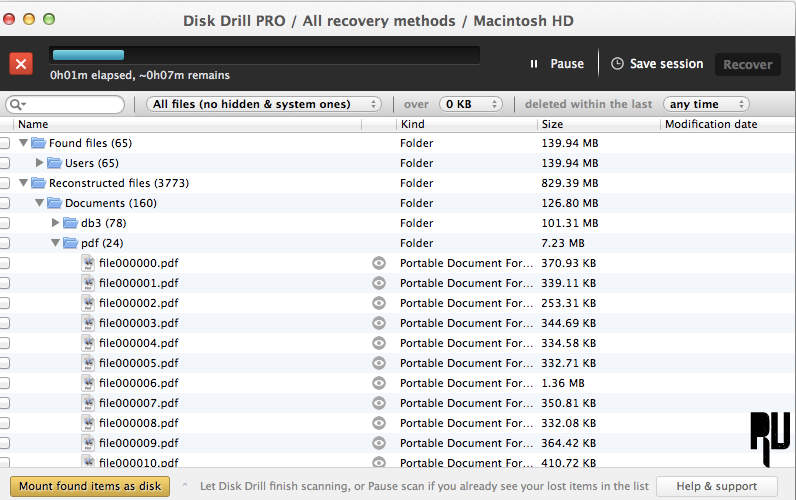Check the db3 (78) row checkbox
Viewport: 796px width, 500px height.
point(4,223)
